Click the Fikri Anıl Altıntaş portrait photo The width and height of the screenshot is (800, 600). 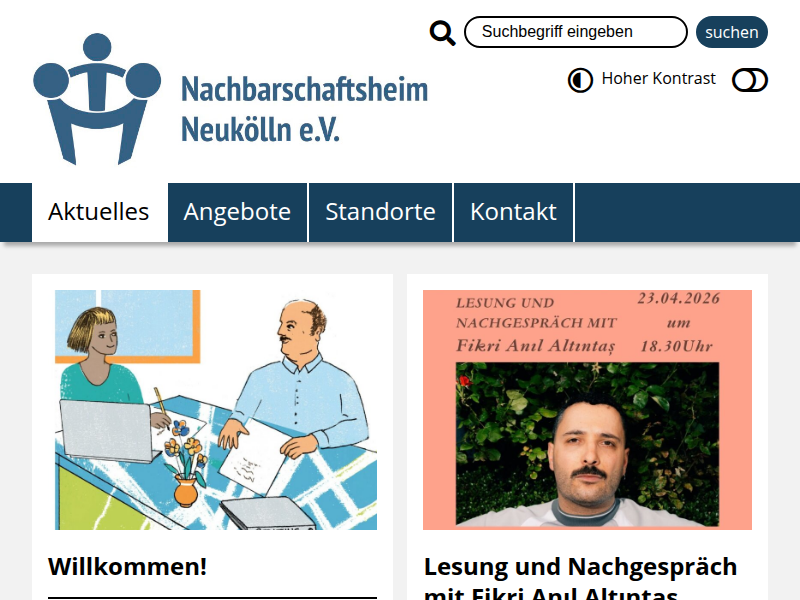(587, 444)
